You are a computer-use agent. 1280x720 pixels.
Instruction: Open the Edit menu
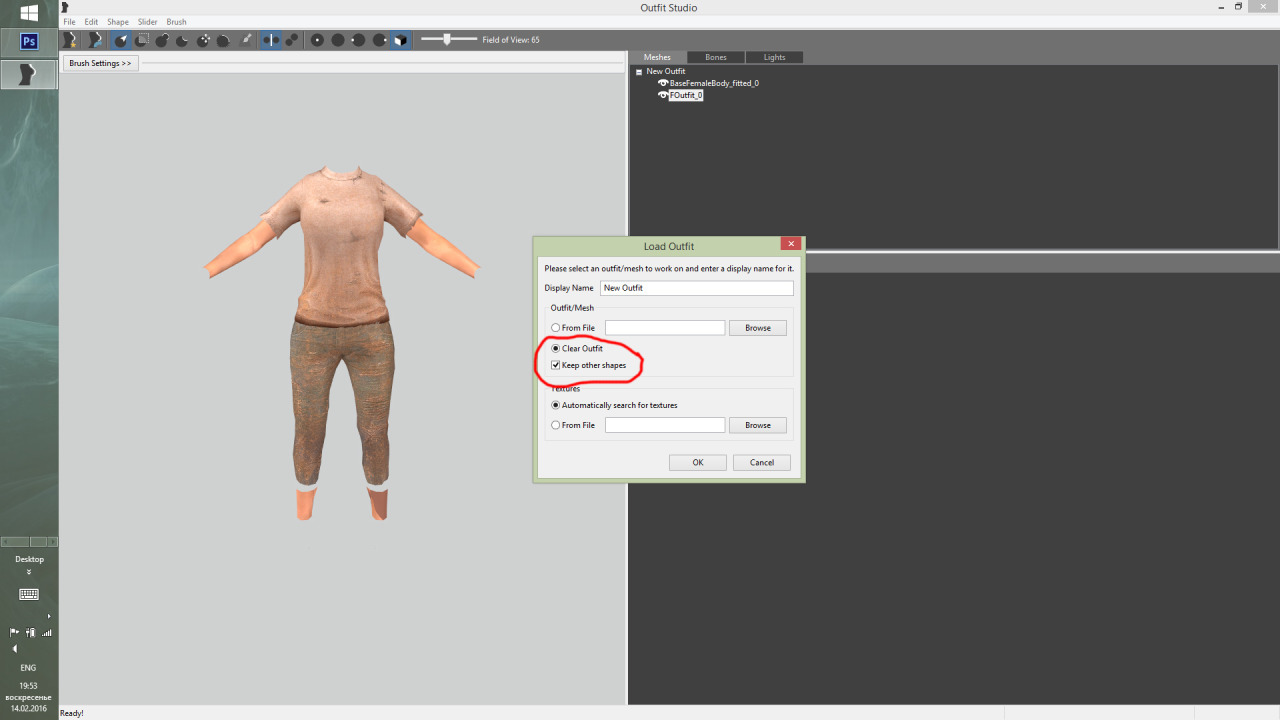coord(91,21)
